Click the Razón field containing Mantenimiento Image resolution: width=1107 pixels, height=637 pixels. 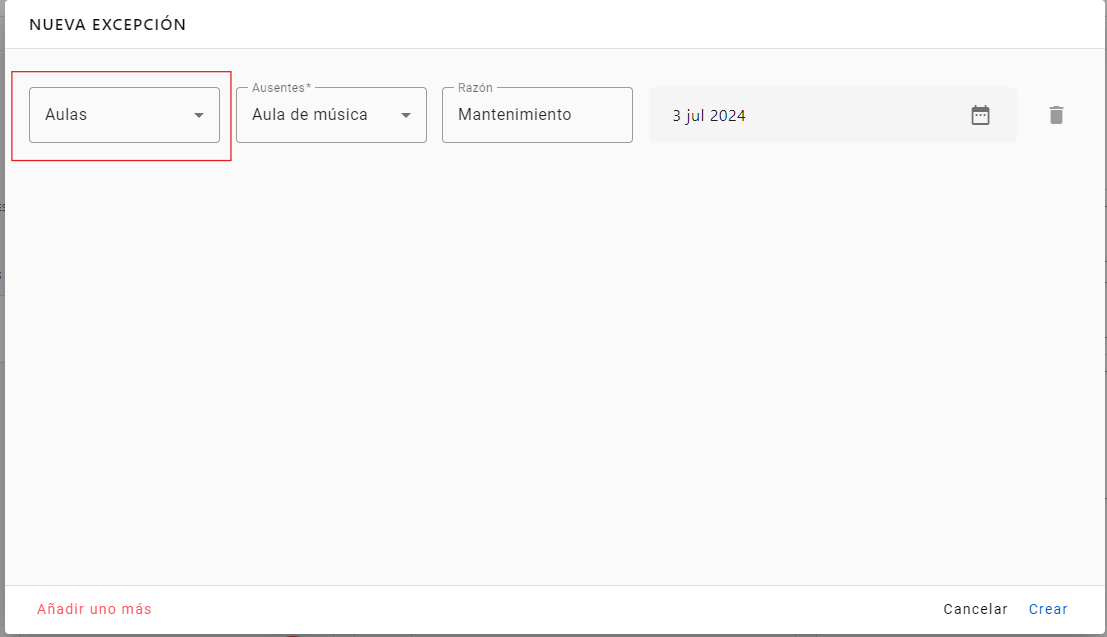pos(537,115)
